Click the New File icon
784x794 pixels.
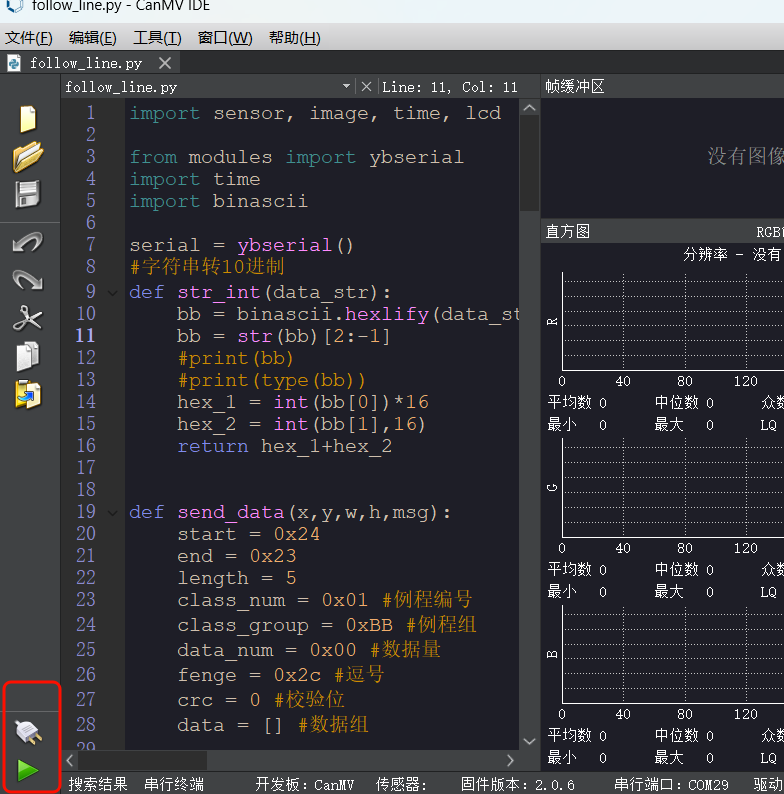pos(28,119)
